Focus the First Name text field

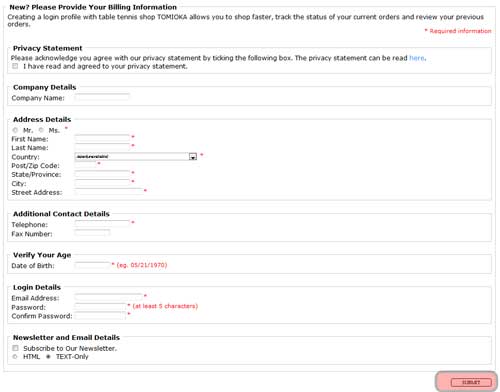[x=102, y=138]
